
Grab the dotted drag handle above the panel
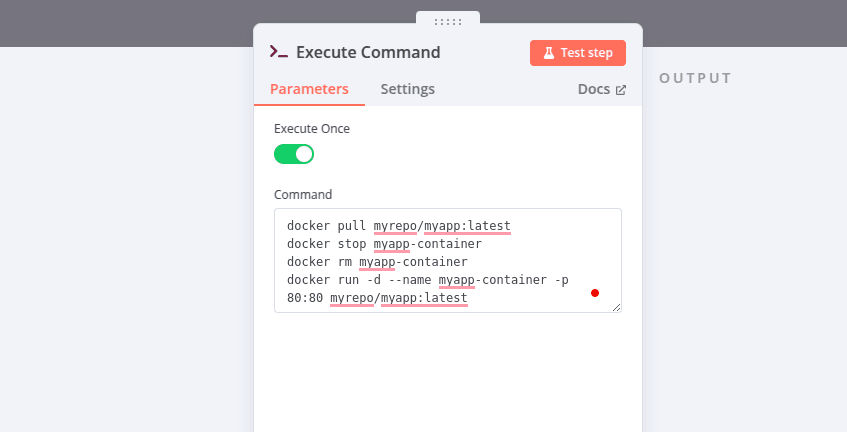448,22
